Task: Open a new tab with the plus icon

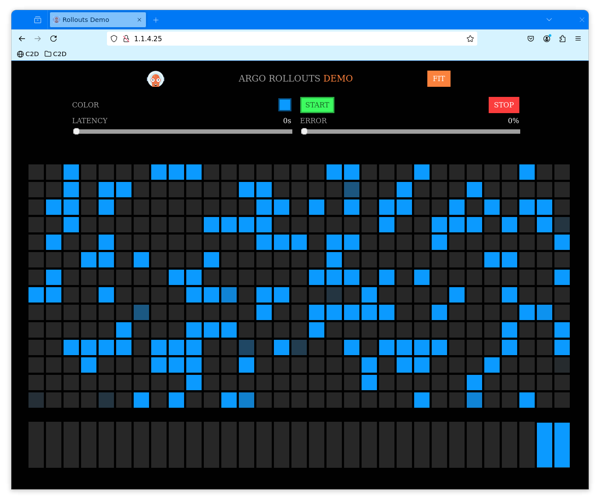Action: coord(156,20)
